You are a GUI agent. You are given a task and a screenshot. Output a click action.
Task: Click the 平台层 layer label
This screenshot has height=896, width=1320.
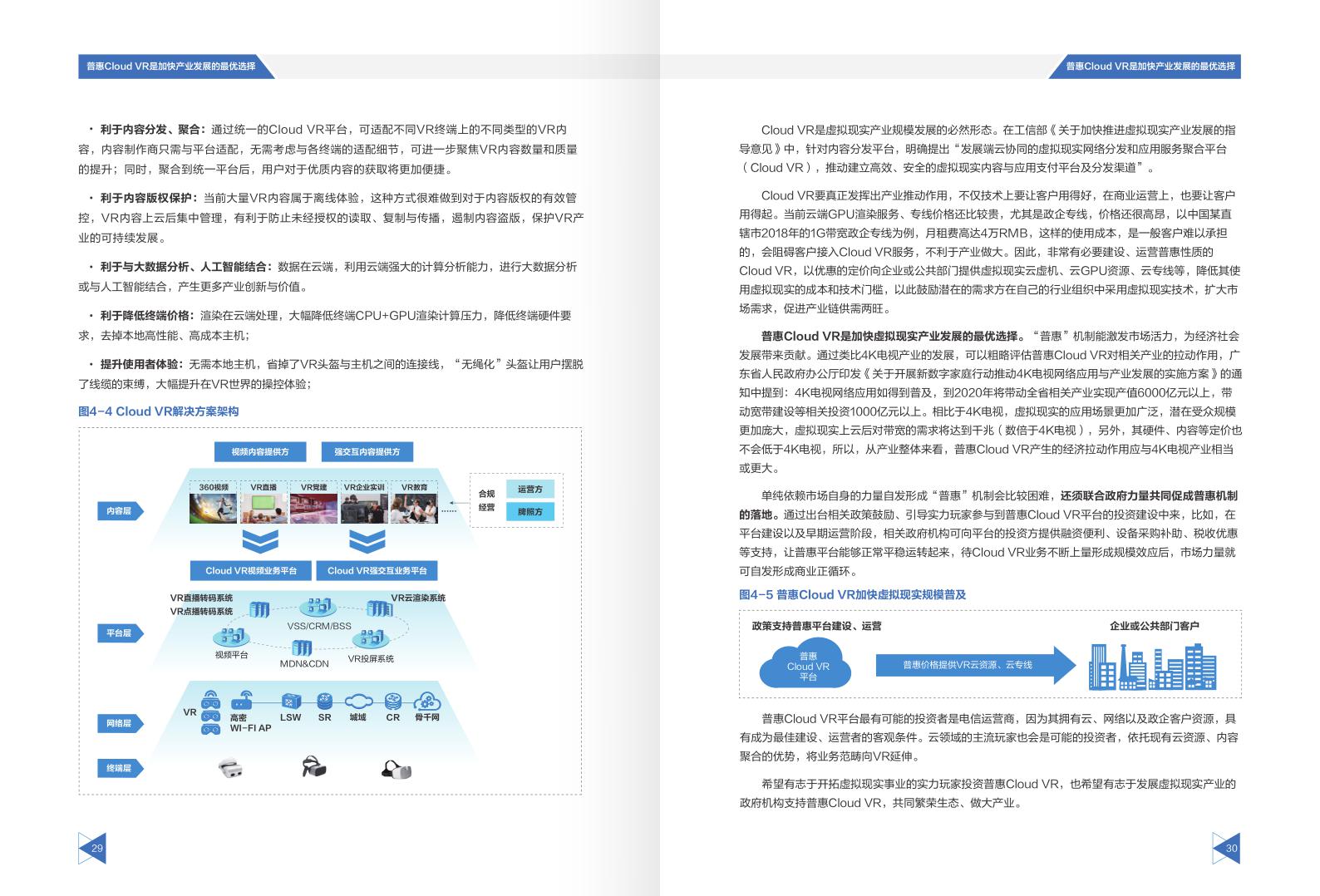click(119, 633)
